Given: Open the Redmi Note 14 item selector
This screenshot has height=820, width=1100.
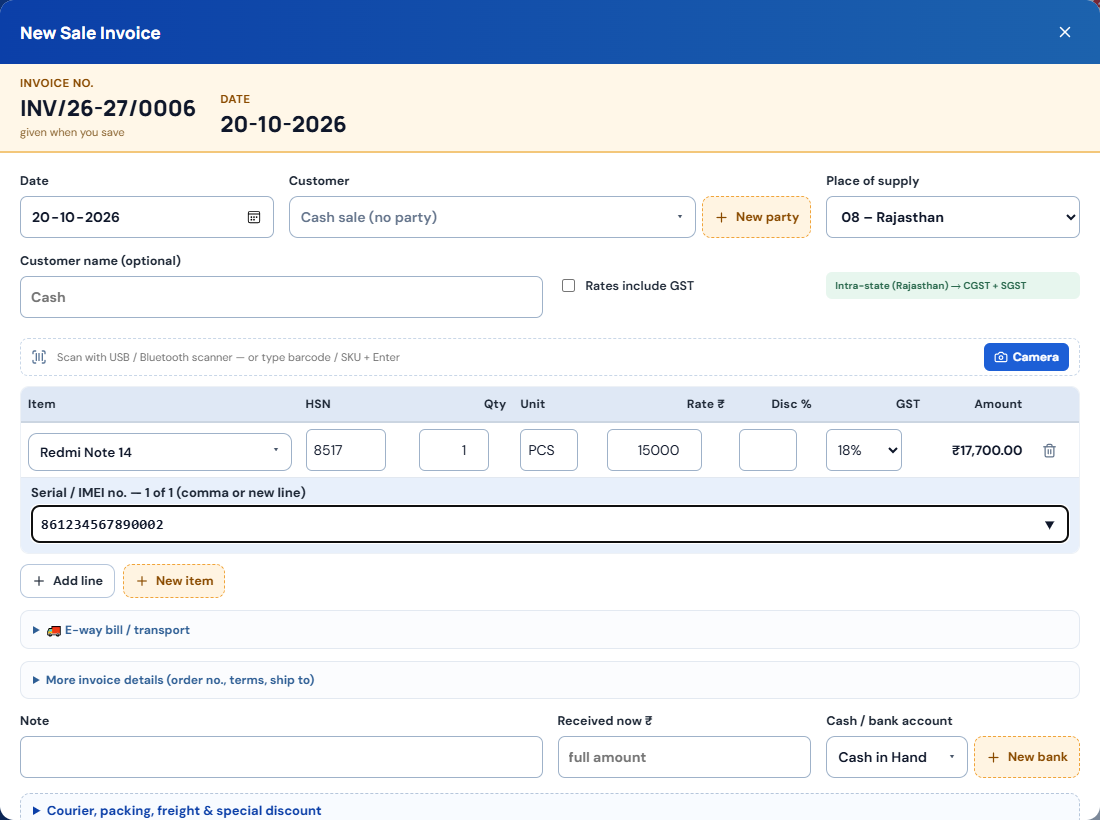Looking at the screenshot, I should click(160, 452).
